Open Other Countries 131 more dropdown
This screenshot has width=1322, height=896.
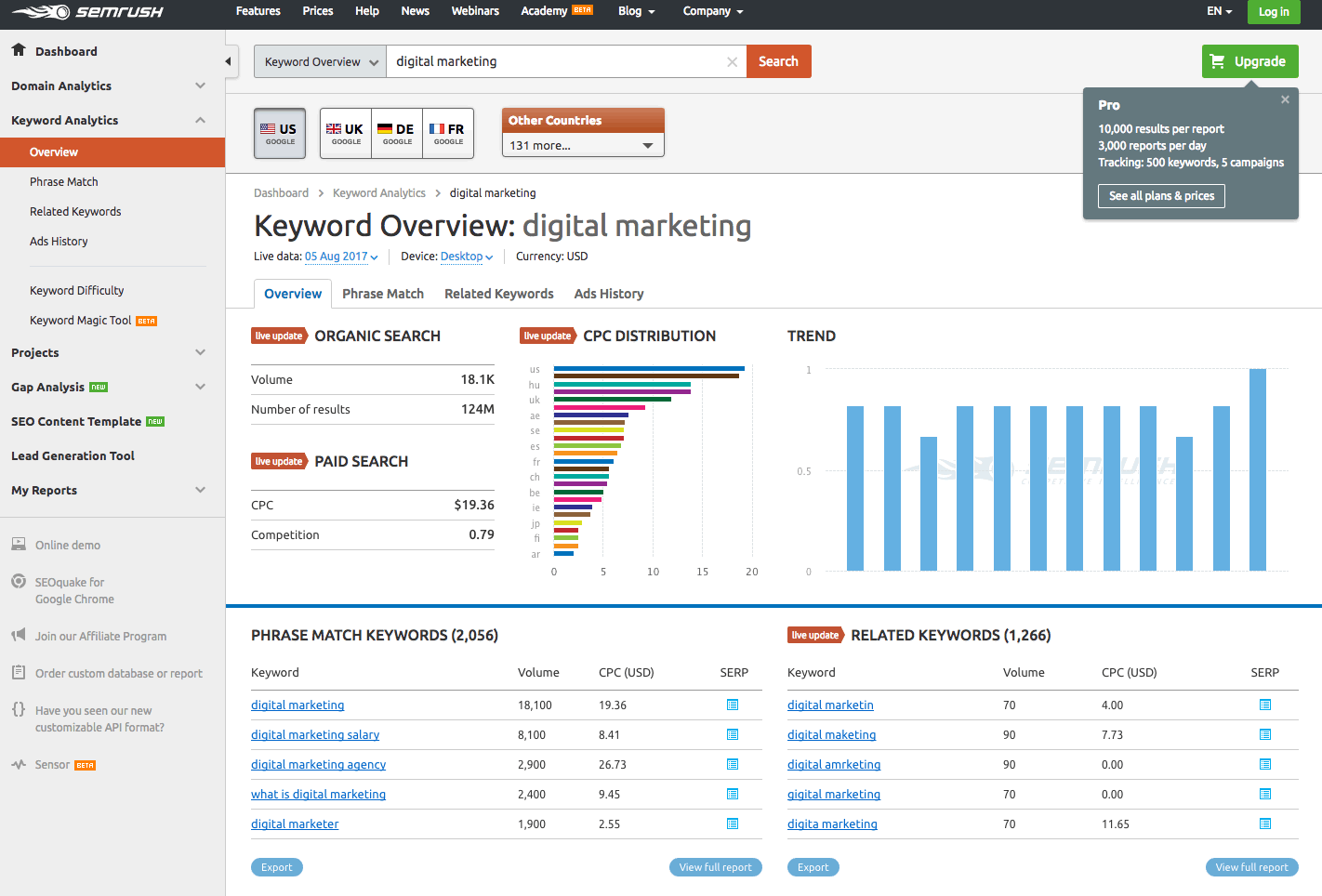[x=583, y=146]
